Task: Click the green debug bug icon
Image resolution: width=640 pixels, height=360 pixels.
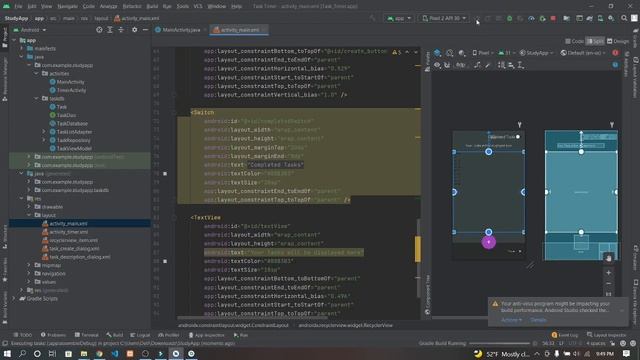Action: [509, 18]
